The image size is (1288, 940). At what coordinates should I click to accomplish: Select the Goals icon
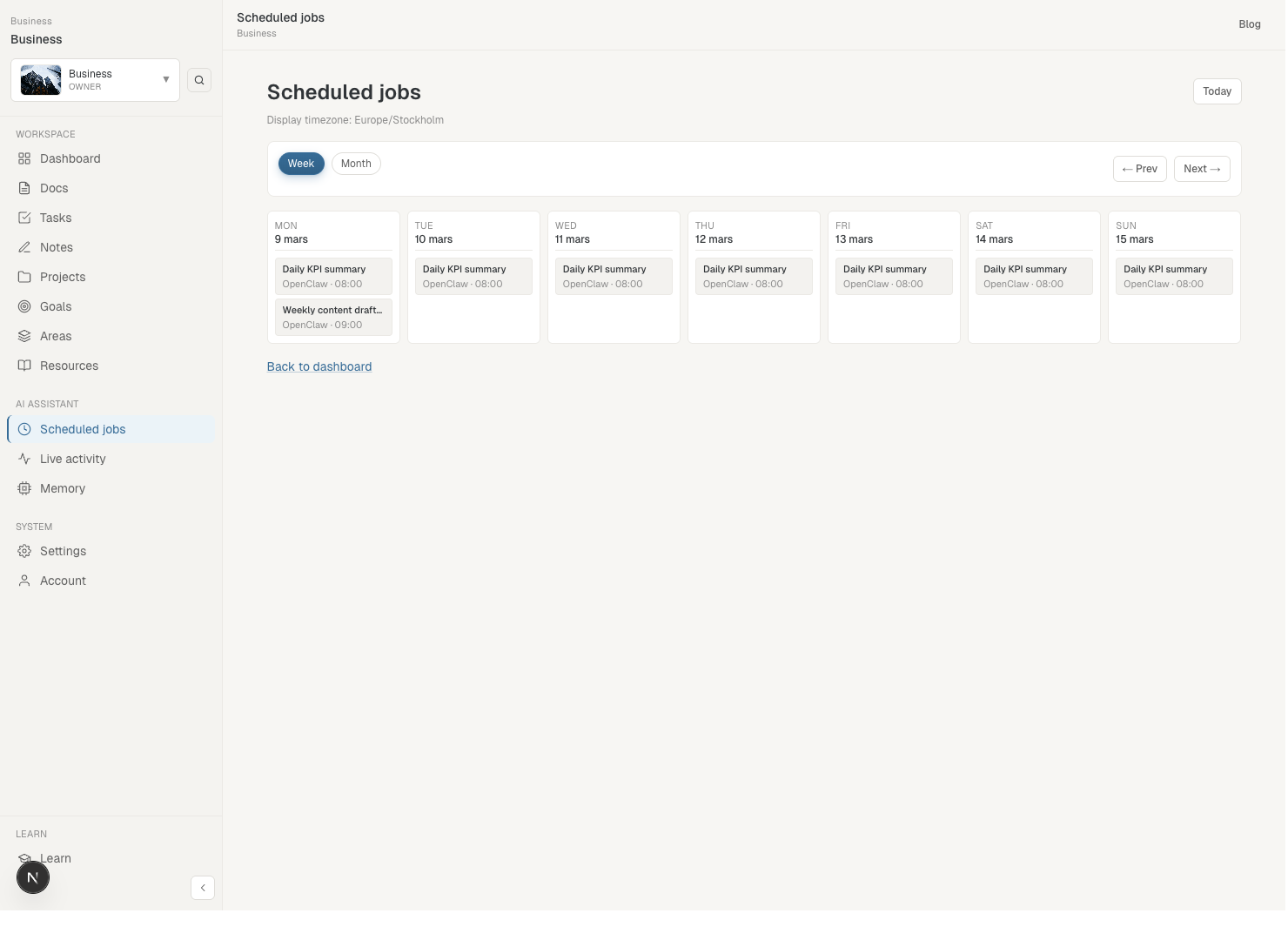[23, 306]
